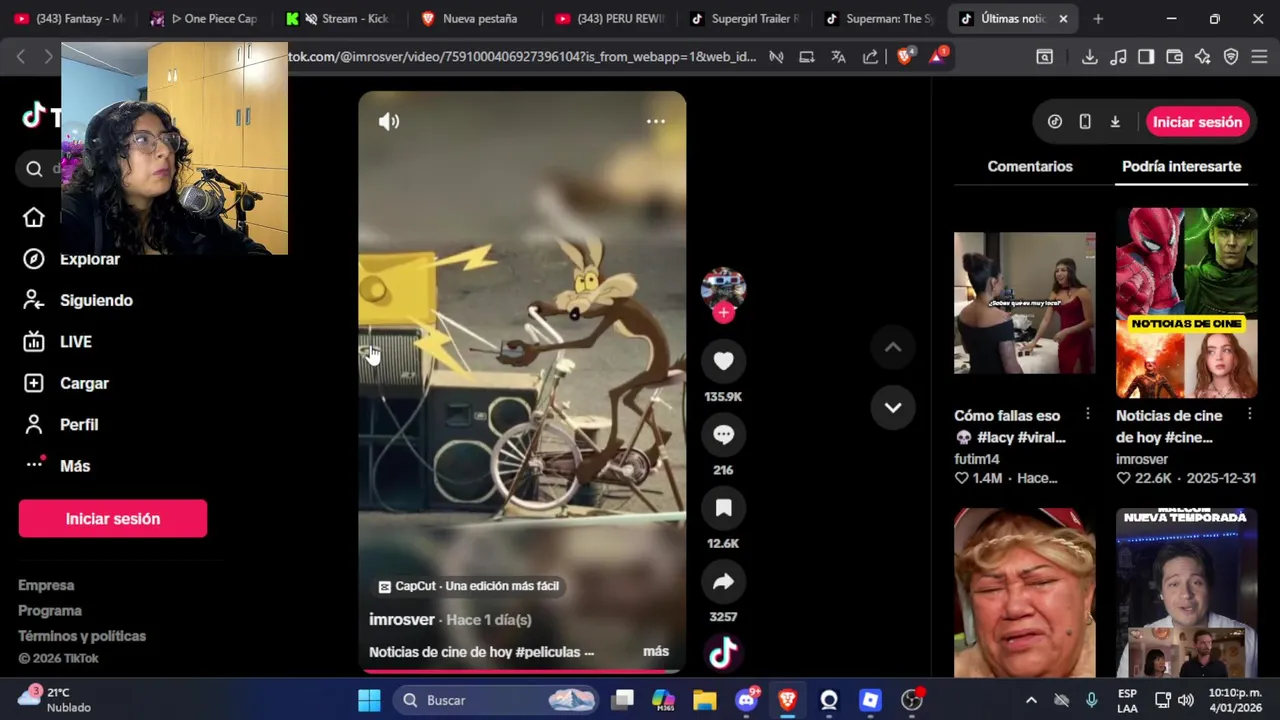Screen dimensions: 1280x720
Task: Open a new browser tab with plus
Action: [x=1098, y=18]
